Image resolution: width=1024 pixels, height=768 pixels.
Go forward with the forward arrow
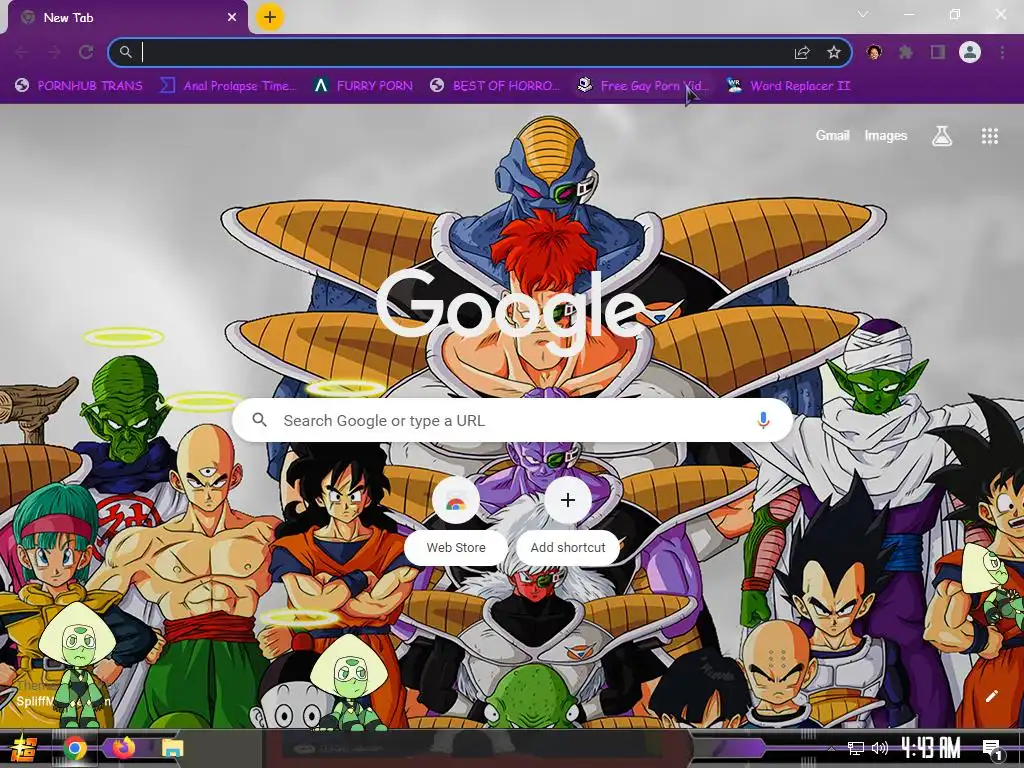pos(54,52)
